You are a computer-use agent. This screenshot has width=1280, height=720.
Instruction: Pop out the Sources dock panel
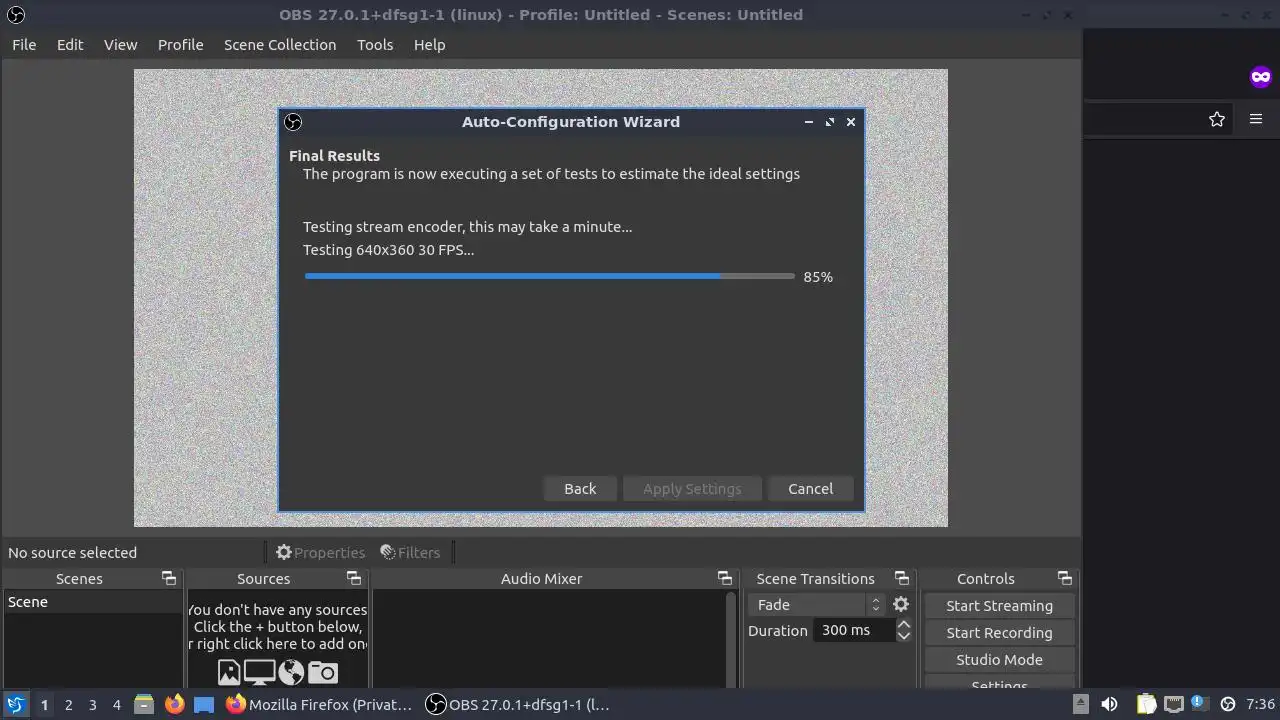click(353, 579)
